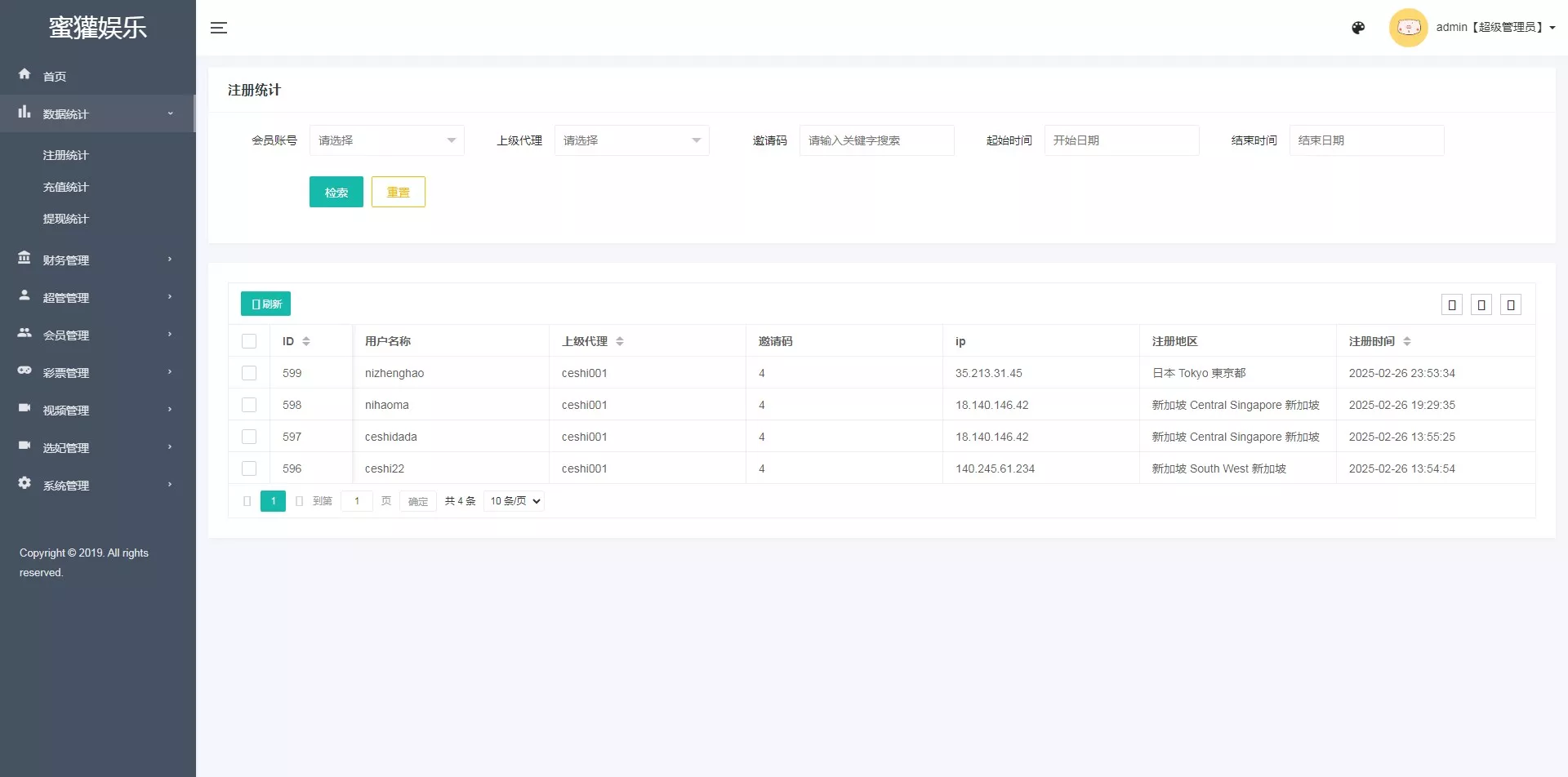Open 财务管理 using its wallet icon
This screenshot has height=777, width=1568.
[24, 259]
